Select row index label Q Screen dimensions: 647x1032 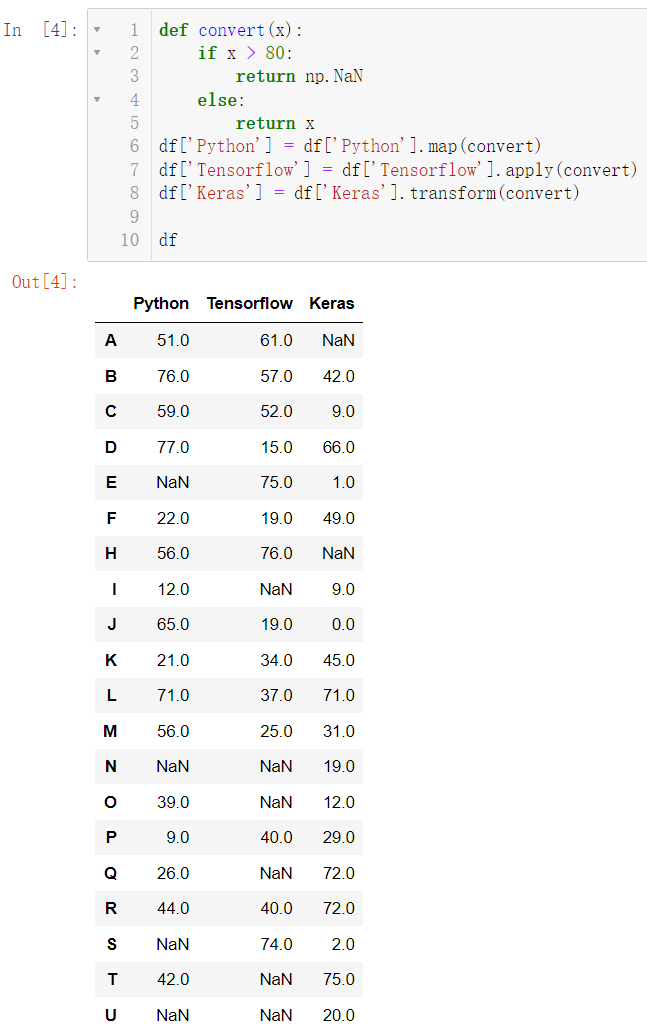[x=111, y=873]
